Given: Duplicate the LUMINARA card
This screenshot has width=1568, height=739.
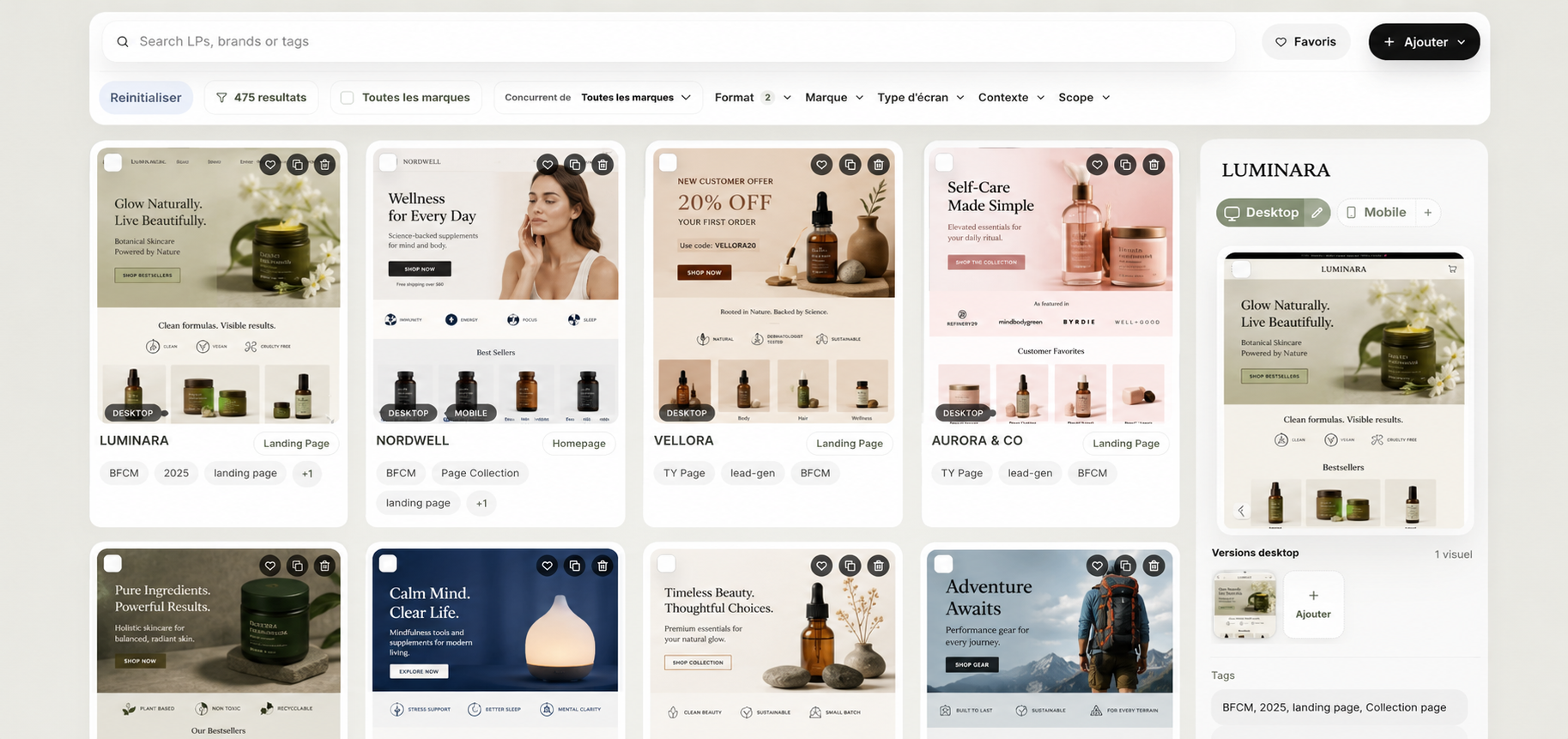Looking at the screenshot, I should click(x=297, y=164).
